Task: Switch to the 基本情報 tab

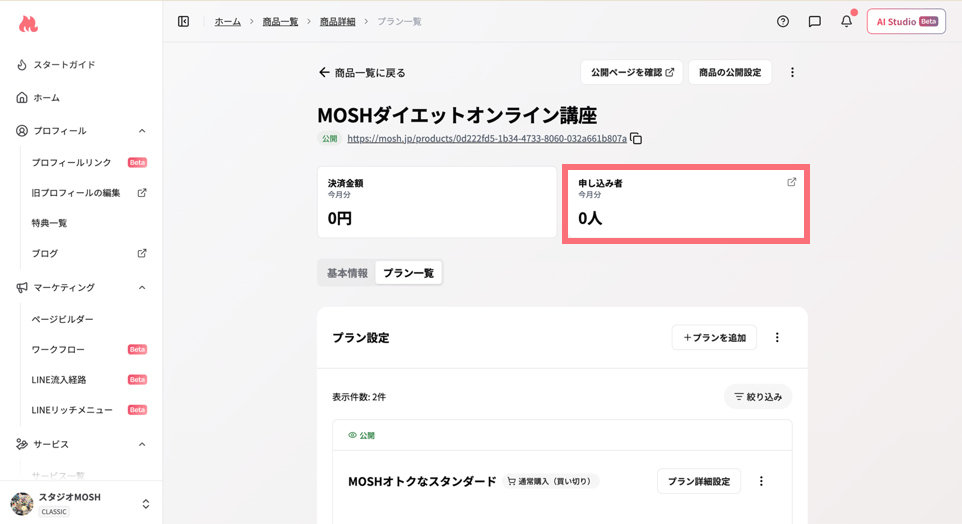Action: [x=347, y=273]
